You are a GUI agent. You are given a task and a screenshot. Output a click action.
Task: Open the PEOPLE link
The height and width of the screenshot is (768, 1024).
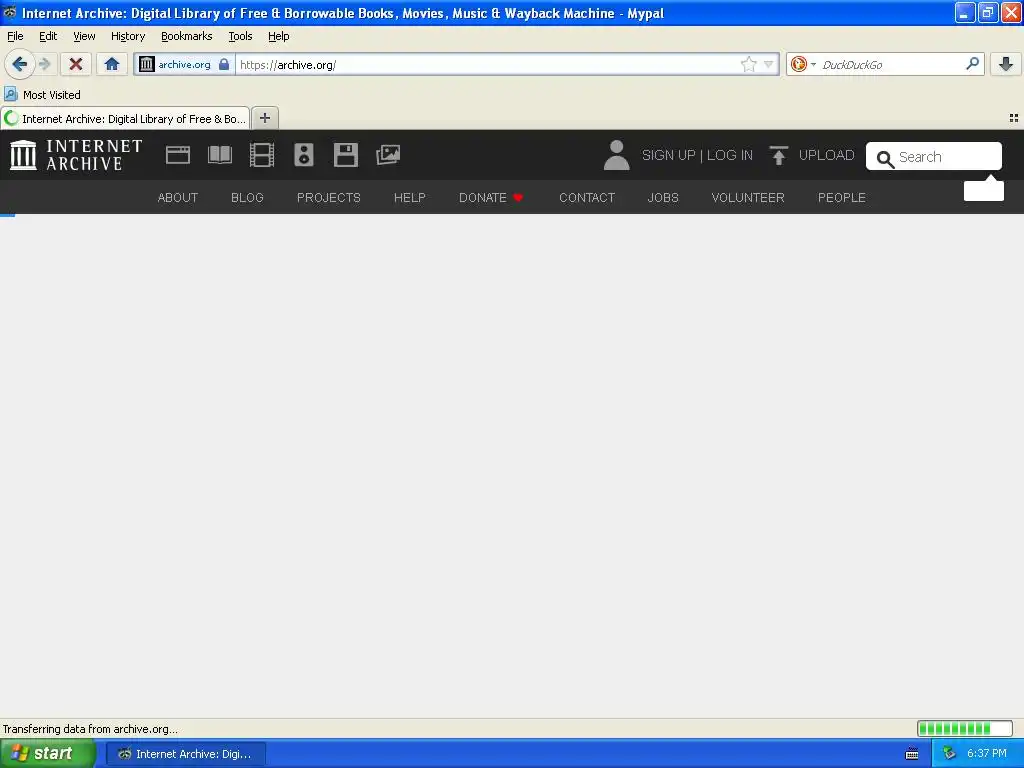842,198
